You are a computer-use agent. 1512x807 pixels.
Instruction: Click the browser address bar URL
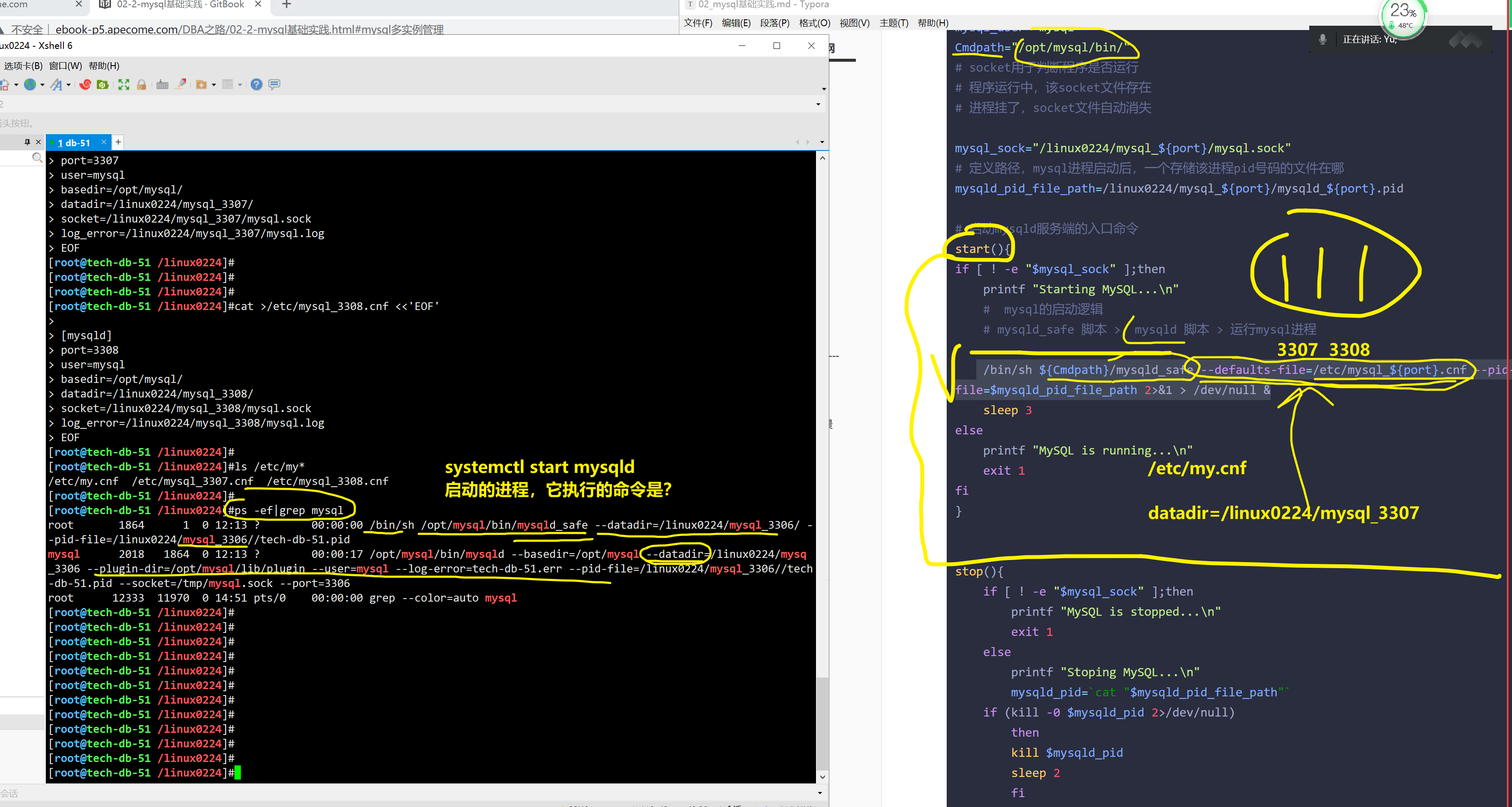249,29
